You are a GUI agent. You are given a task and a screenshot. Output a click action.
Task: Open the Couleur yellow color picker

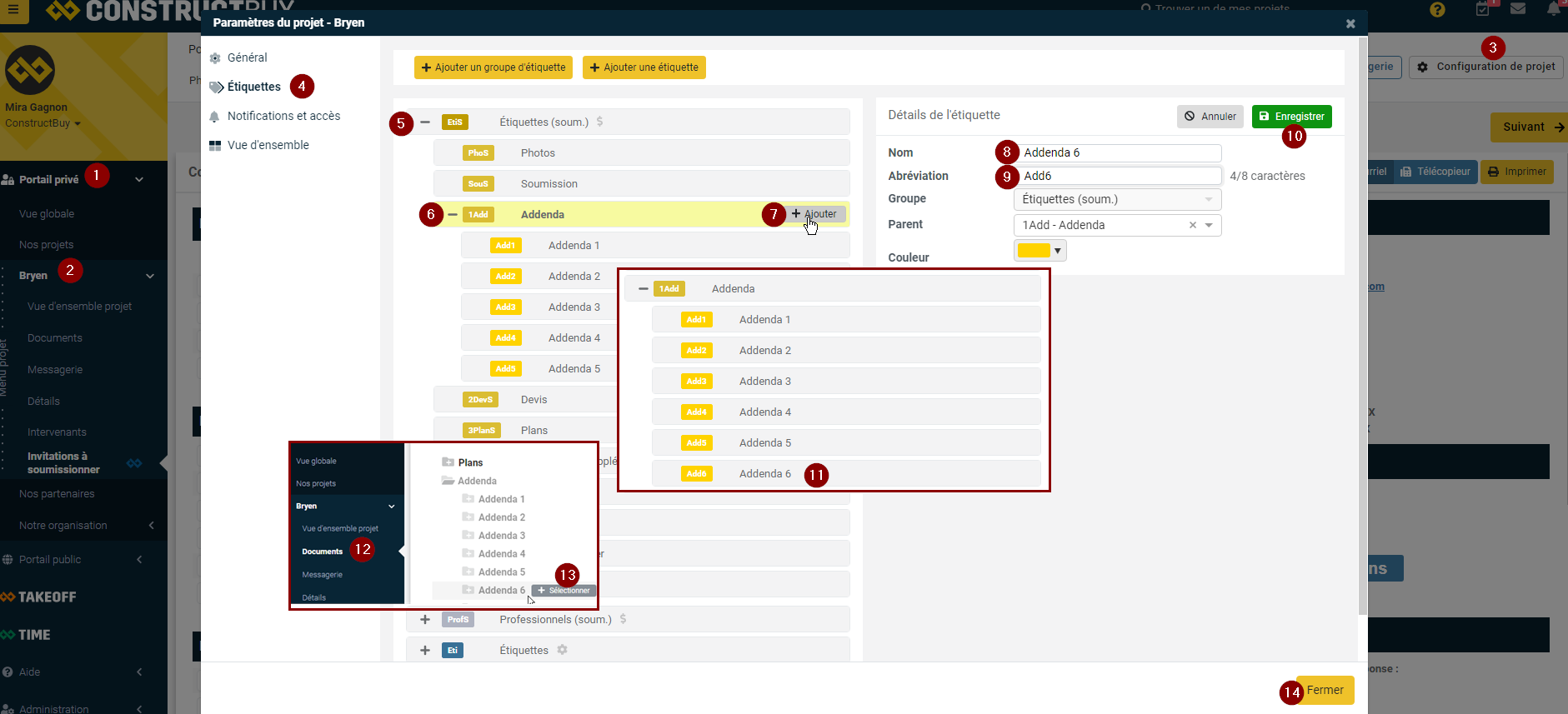pos(1039,251)
